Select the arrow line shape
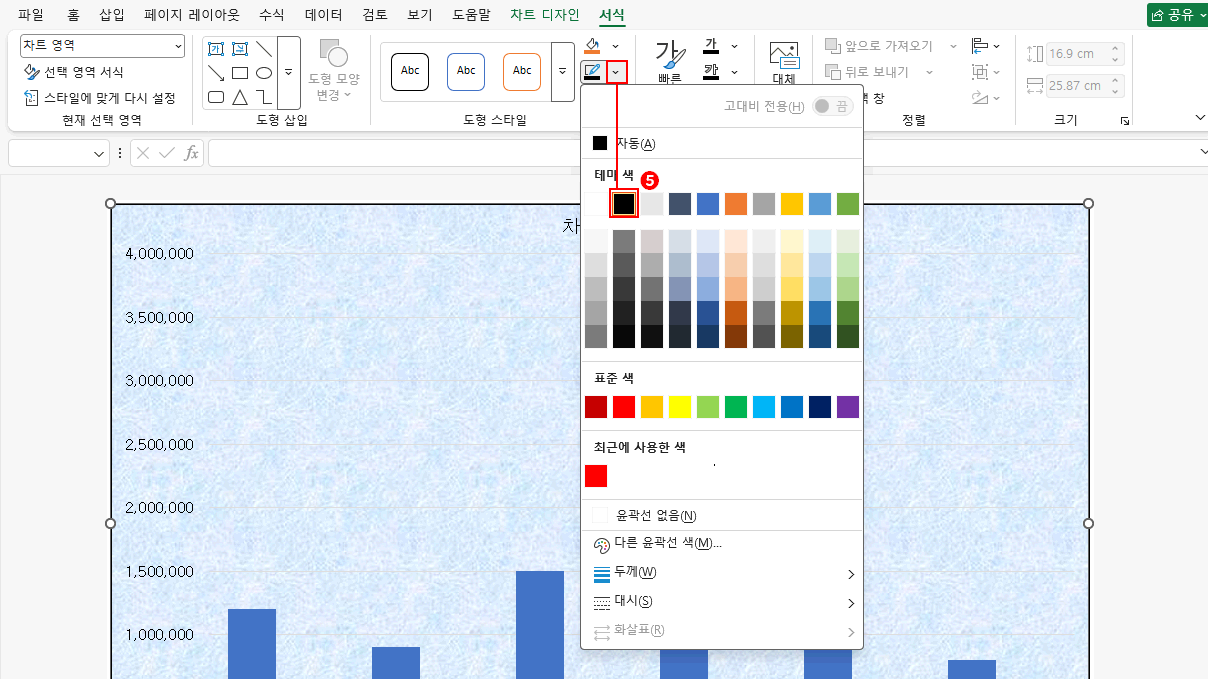 [x=215, y=73]
